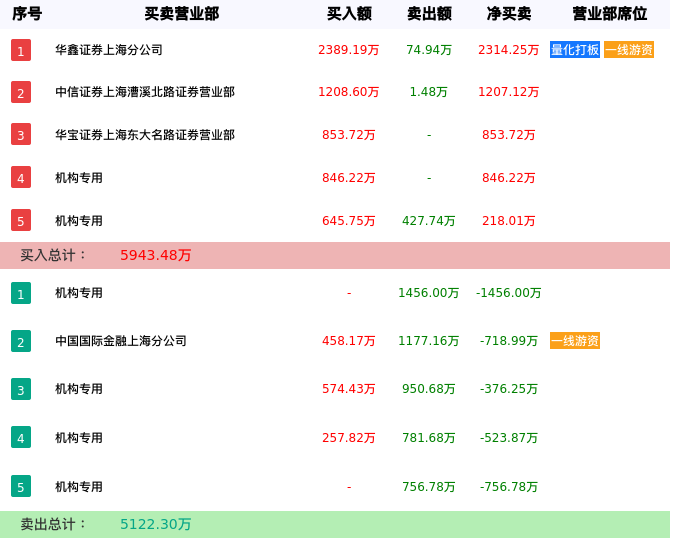Click the 买卖营业部 column header

tap(182, 14)
